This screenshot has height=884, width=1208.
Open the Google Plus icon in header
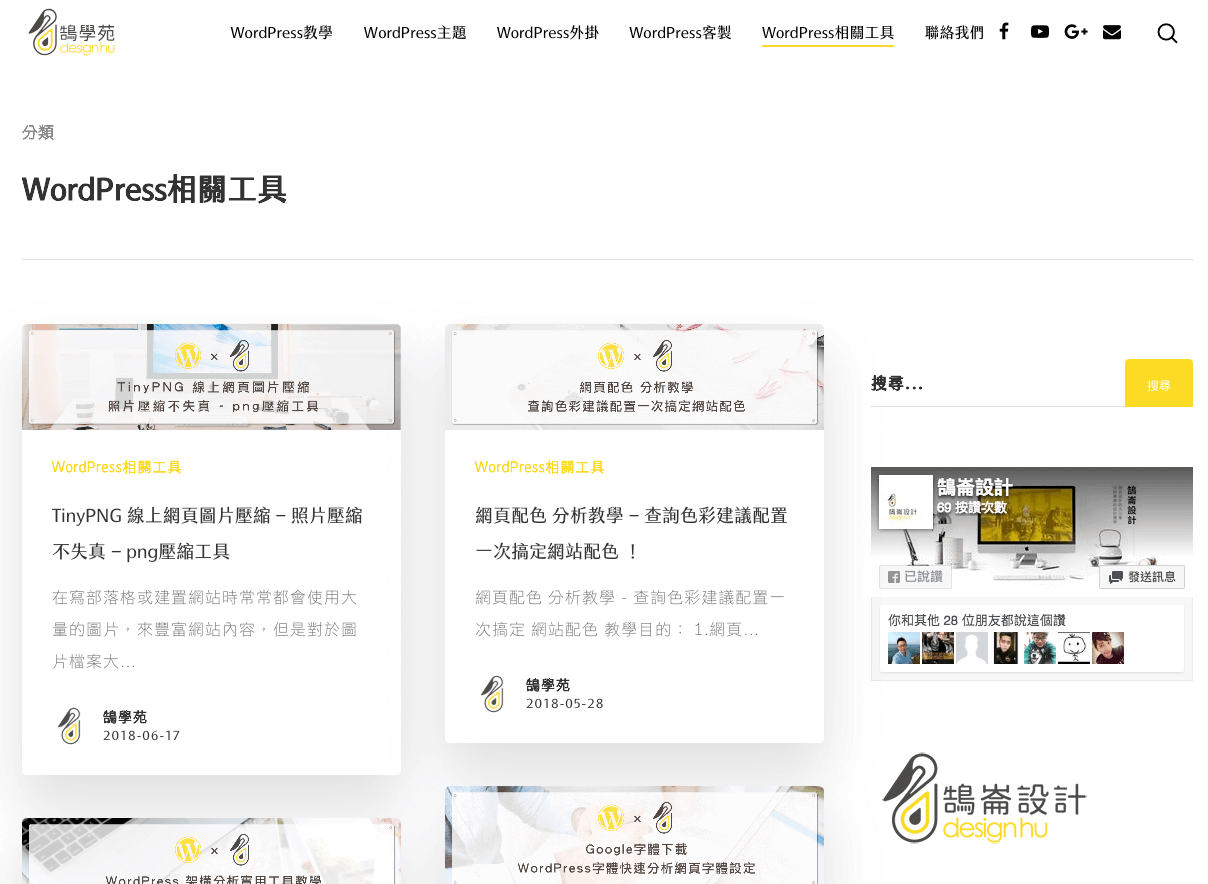click(x=1076, y=32)
